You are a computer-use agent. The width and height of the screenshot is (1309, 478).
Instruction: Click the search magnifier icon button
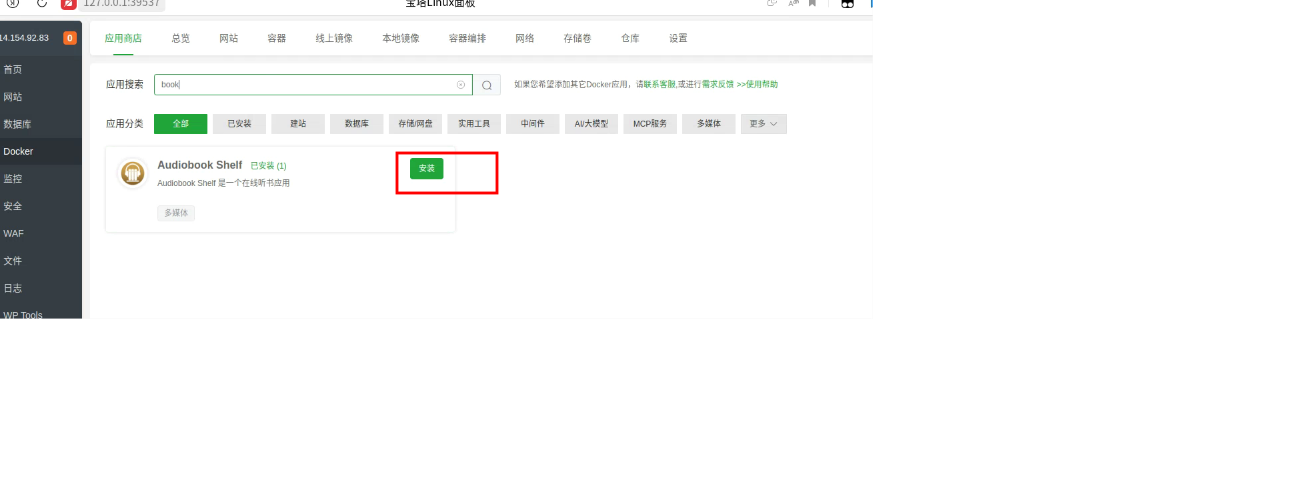coord(487,85)
